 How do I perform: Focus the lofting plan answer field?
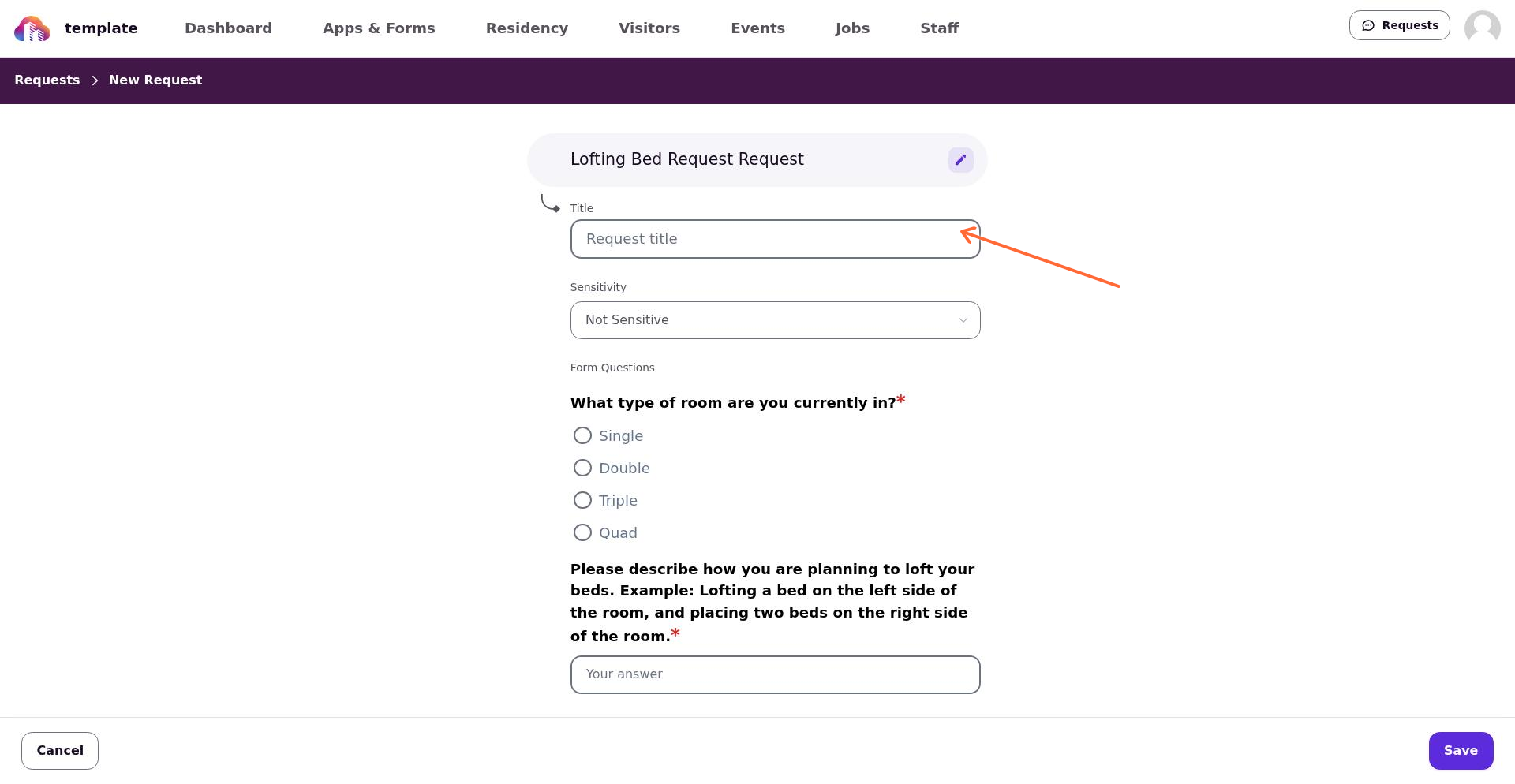click(x=775, y=674)
